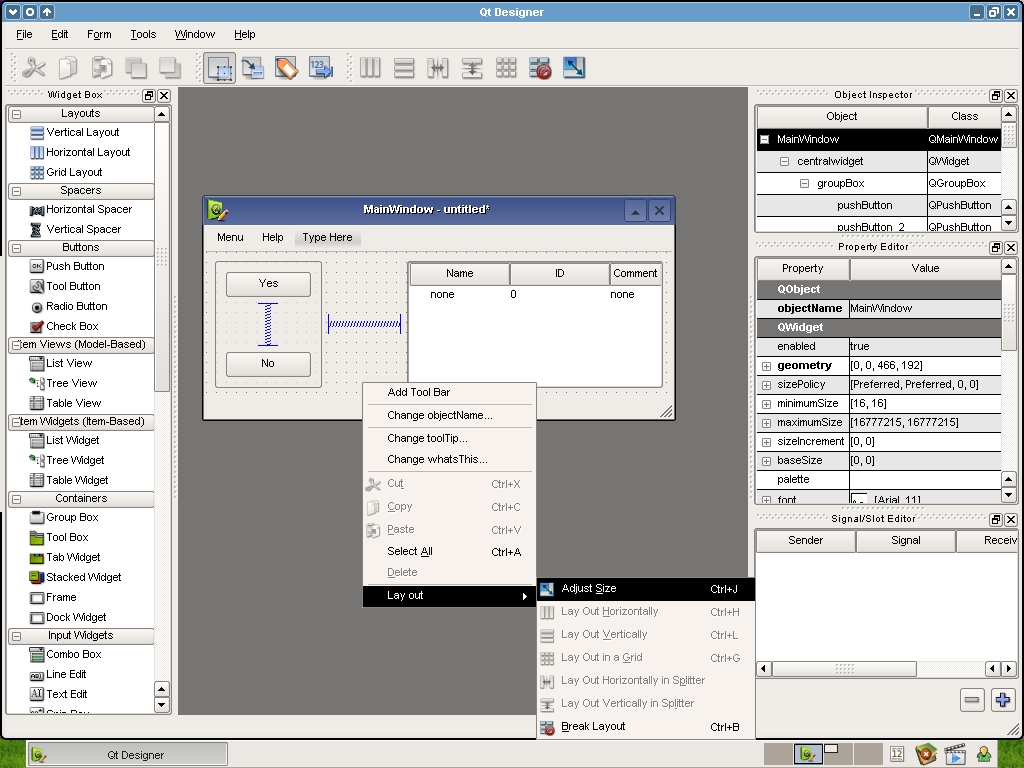Image resolution: width=1024 pixels, height=768 pixels.
Task: Float the Object Inspector dock panel
Action: tap(996, 95)
